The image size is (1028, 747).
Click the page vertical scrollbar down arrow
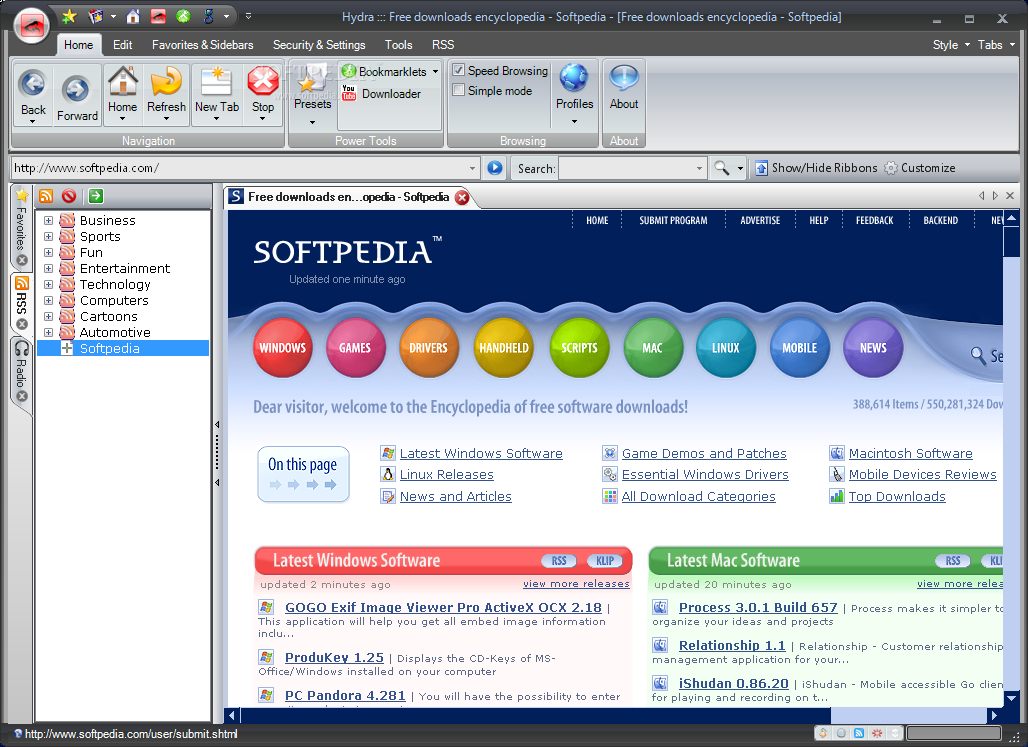pos(1011,698)
